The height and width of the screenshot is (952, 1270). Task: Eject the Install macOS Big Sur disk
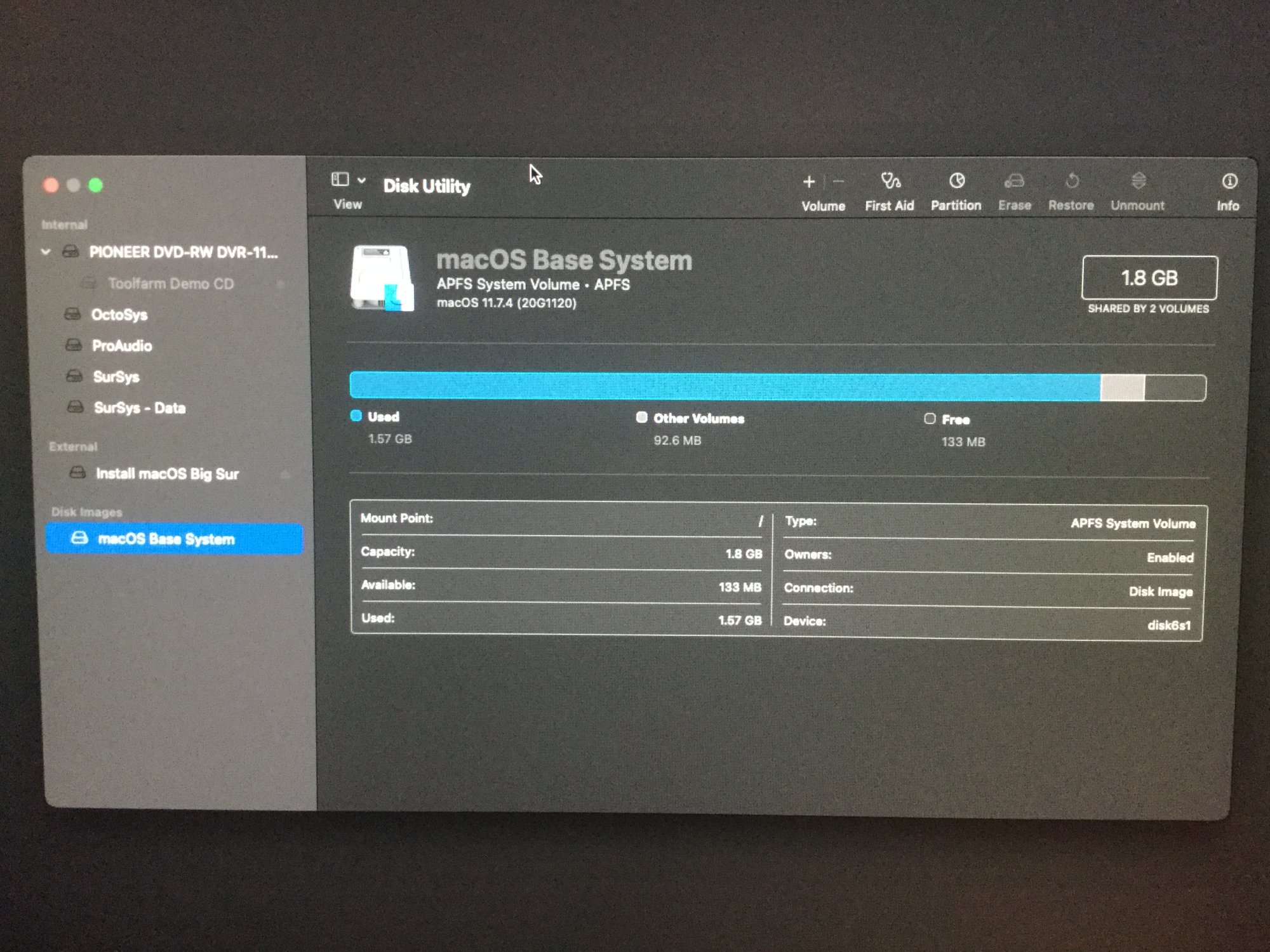click(x=284, y=475)
